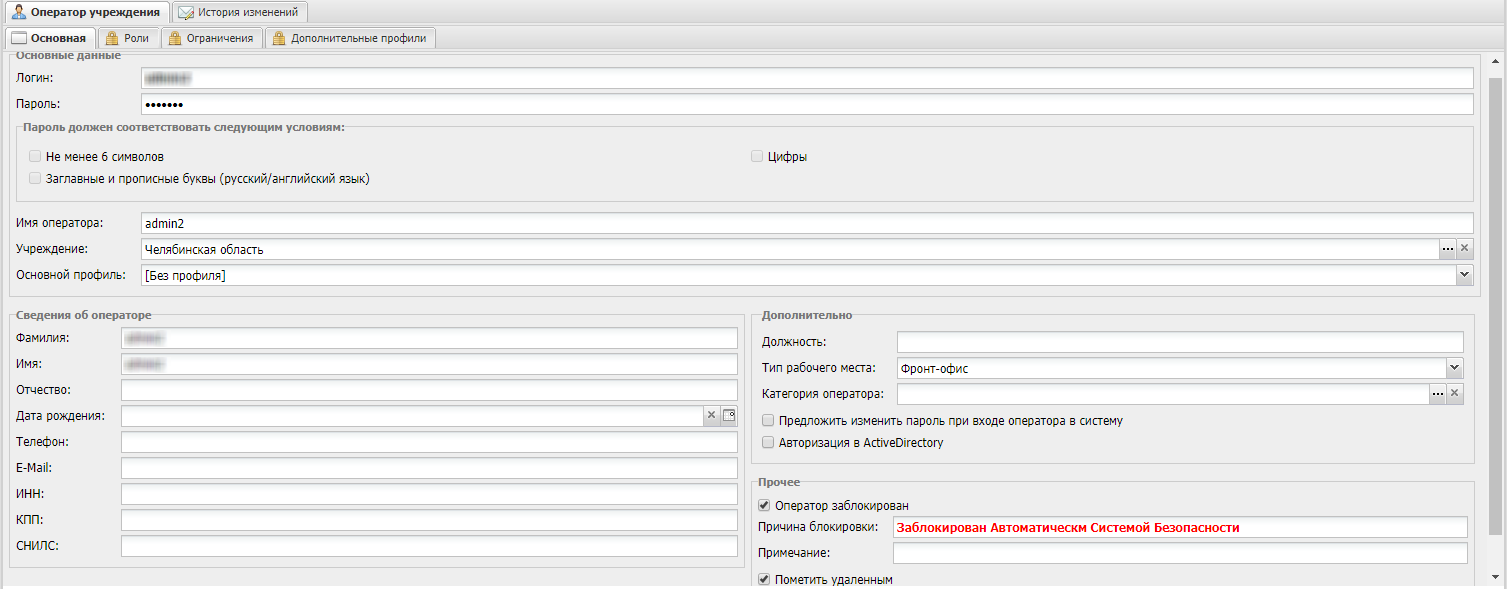Click ellipsis button for Категория оператора
The height and width of the screenshot is (589, 1507).
[x=1437, y=395]
